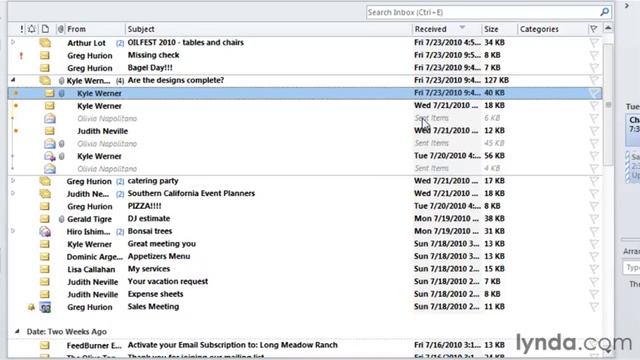
Task: Select the Great meeting you email
Action: [304, 244]
